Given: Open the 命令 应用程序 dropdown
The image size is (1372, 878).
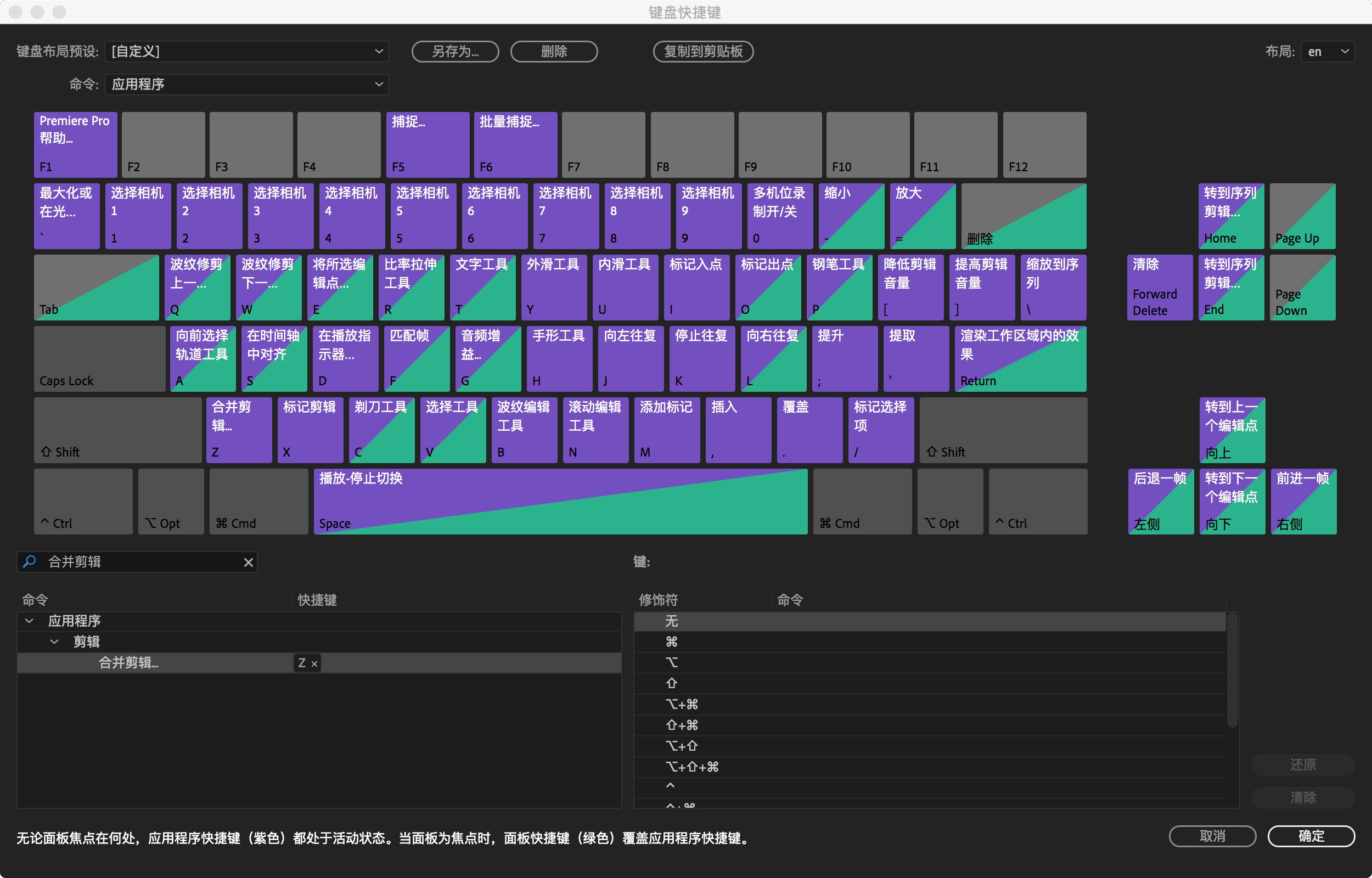Looking at the screenshot, I should 246,85.
